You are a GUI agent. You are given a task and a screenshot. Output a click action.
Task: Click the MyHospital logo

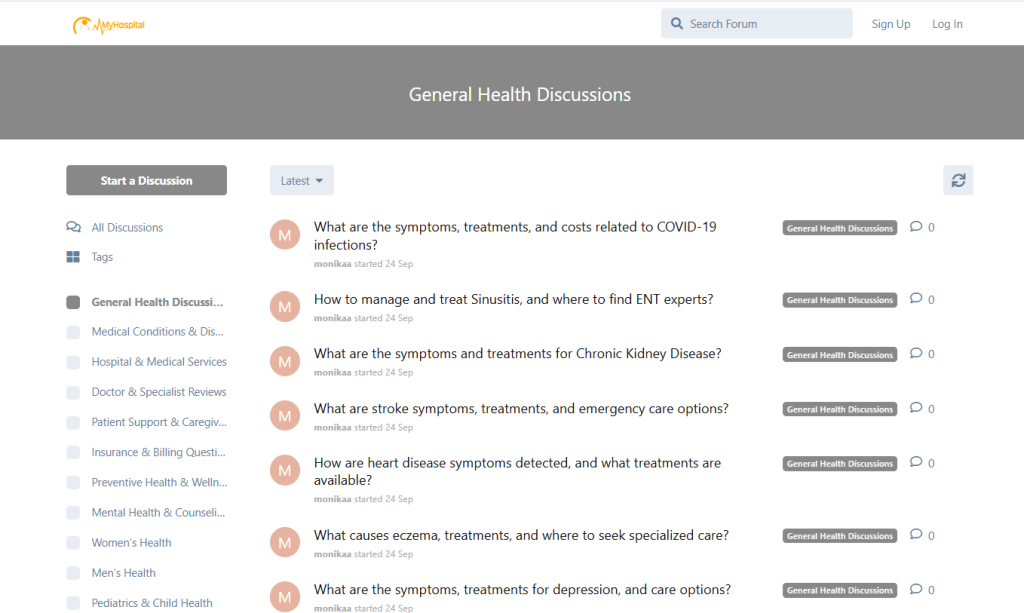108,25
